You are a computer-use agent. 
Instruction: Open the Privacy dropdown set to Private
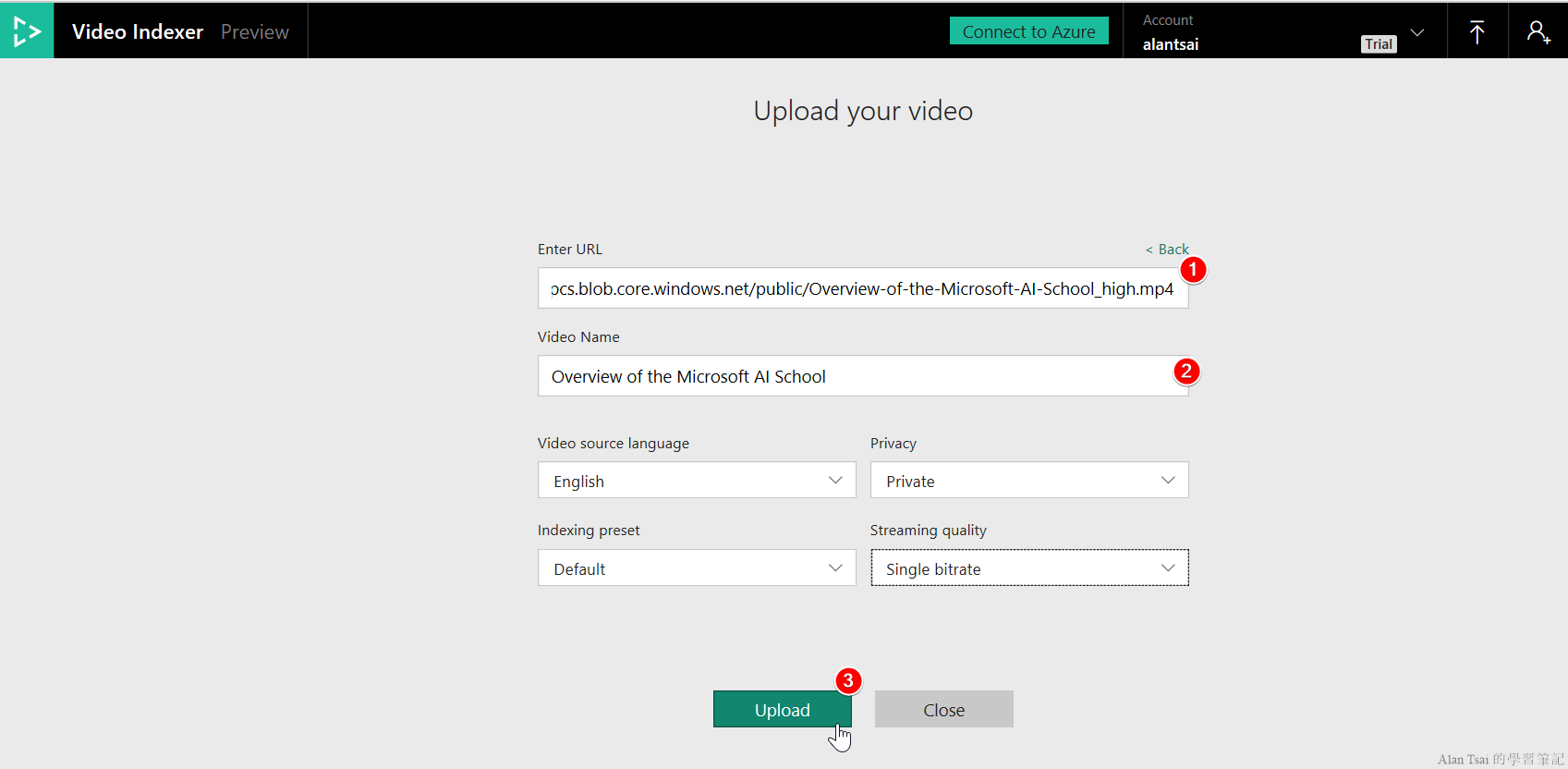1029,481
